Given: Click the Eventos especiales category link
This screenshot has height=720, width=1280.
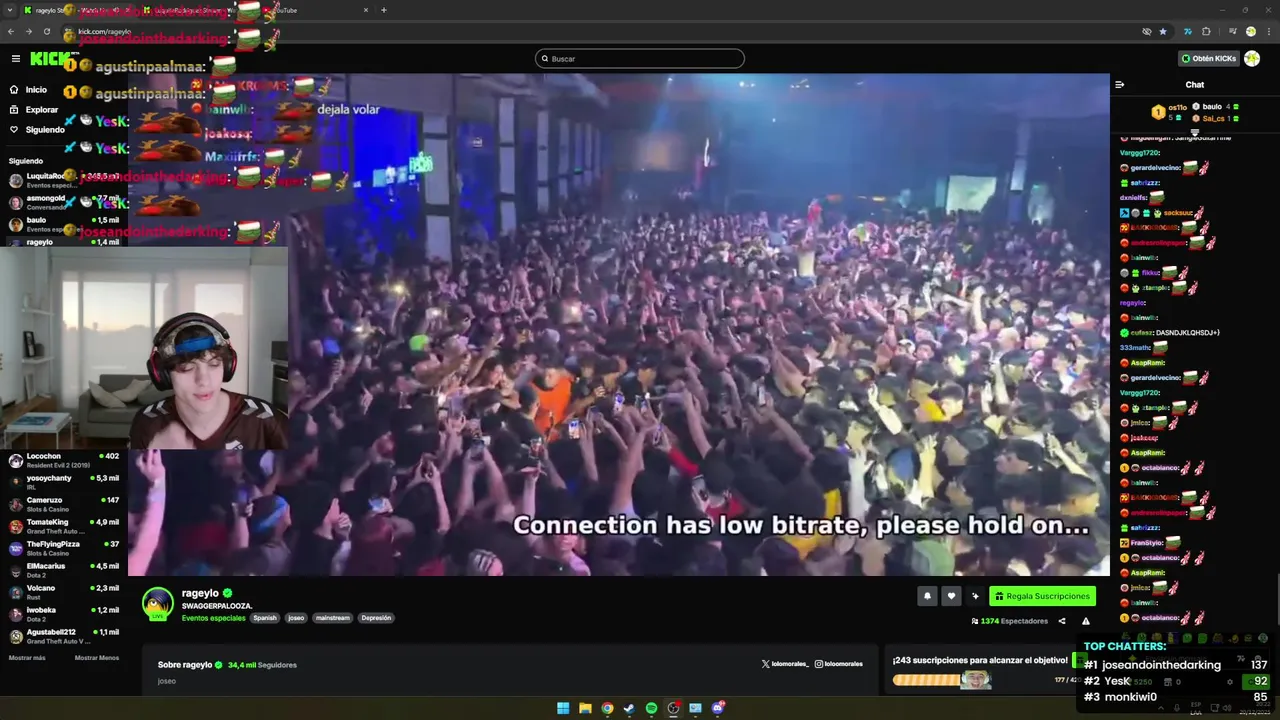Looking at the screenshot, I should pos(213,618).
